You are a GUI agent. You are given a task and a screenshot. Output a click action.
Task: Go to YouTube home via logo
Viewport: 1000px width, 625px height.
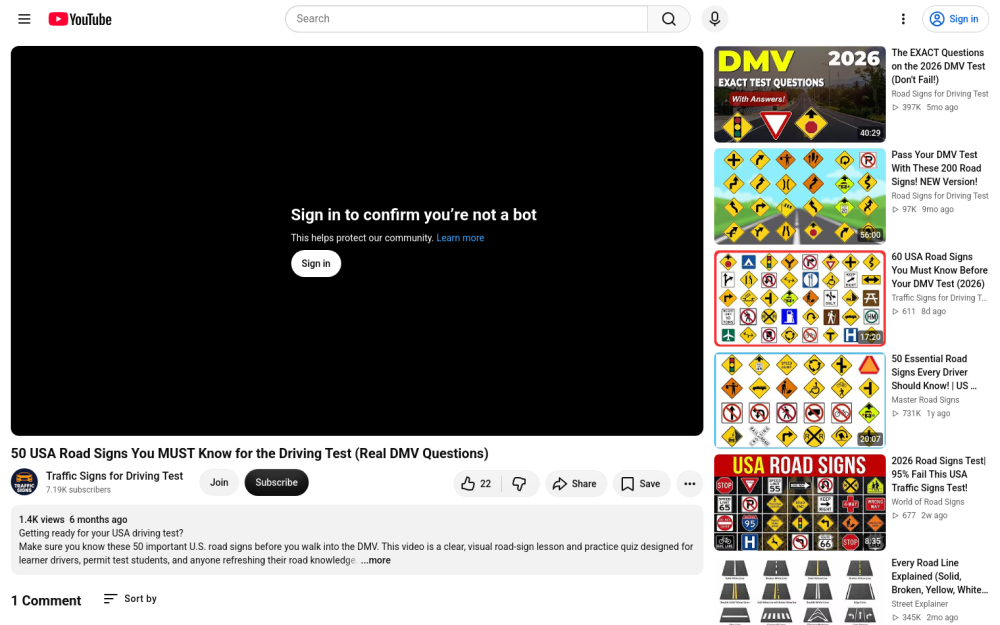coord(80,19)
